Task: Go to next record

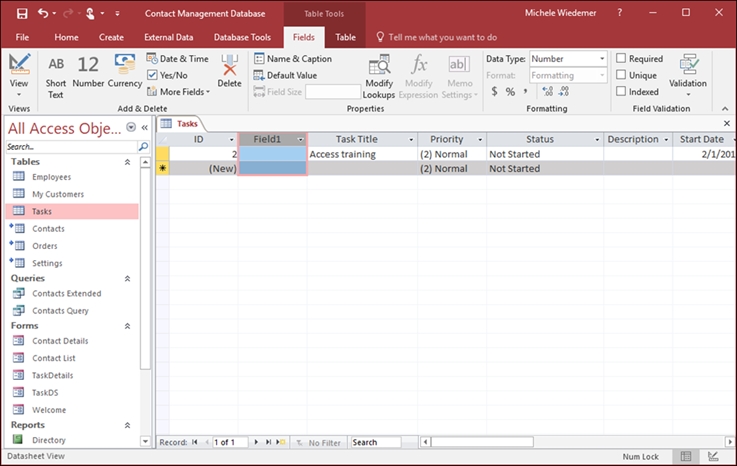Action: point(256,442)
